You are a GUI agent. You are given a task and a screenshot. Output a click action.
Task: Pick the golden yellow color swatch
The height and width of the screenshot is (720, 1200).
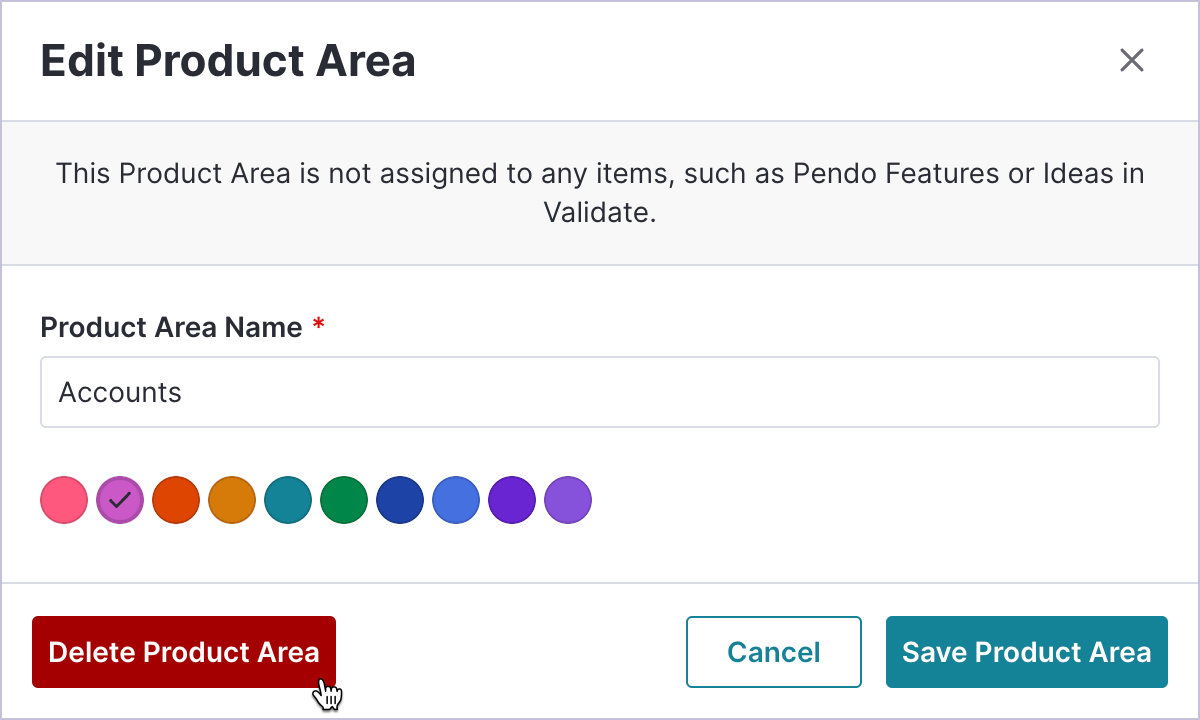click(232, 499)
